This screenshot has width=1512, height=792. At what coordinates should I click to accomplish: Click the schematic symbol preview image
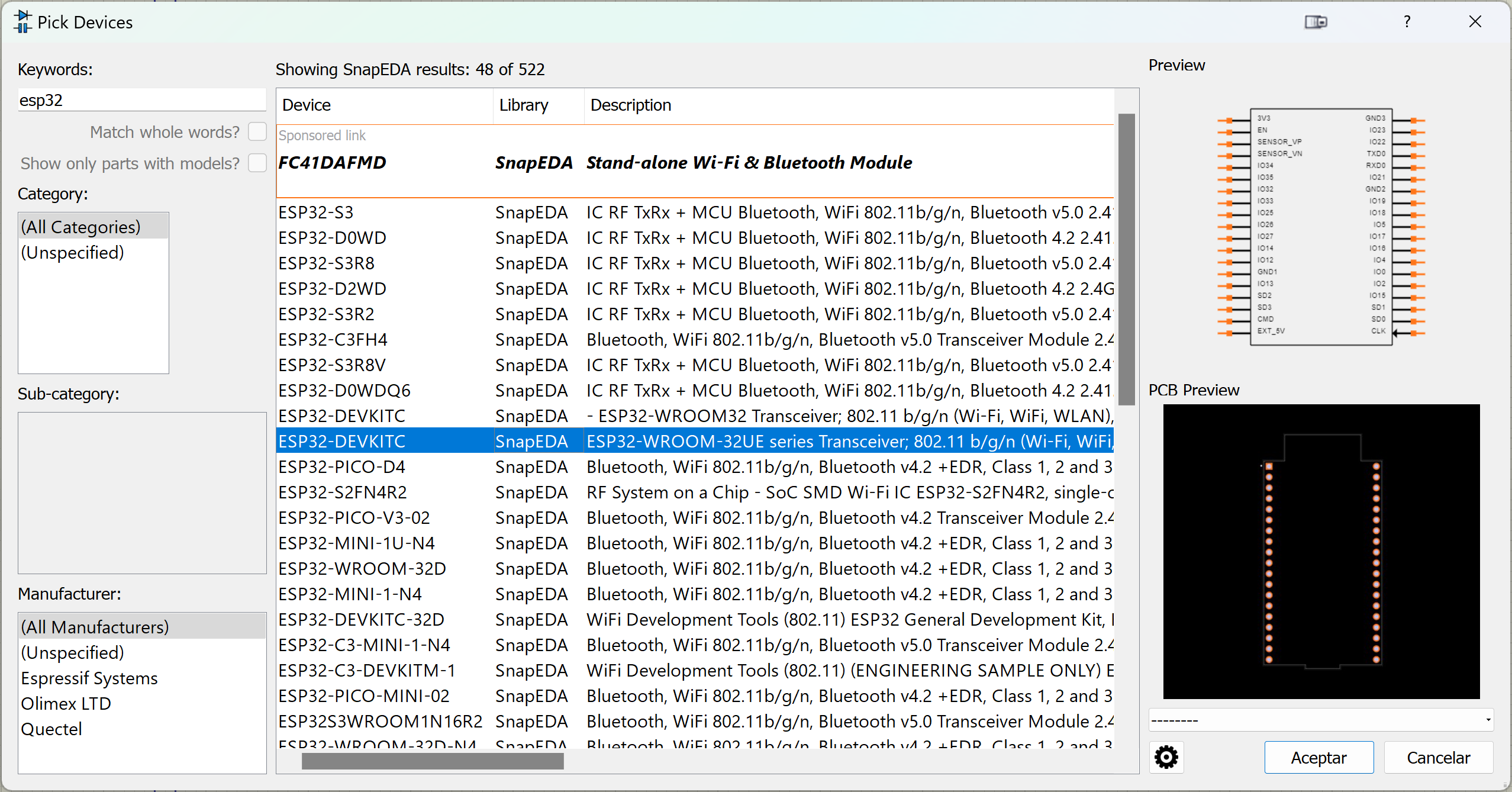coord(1321,226)
